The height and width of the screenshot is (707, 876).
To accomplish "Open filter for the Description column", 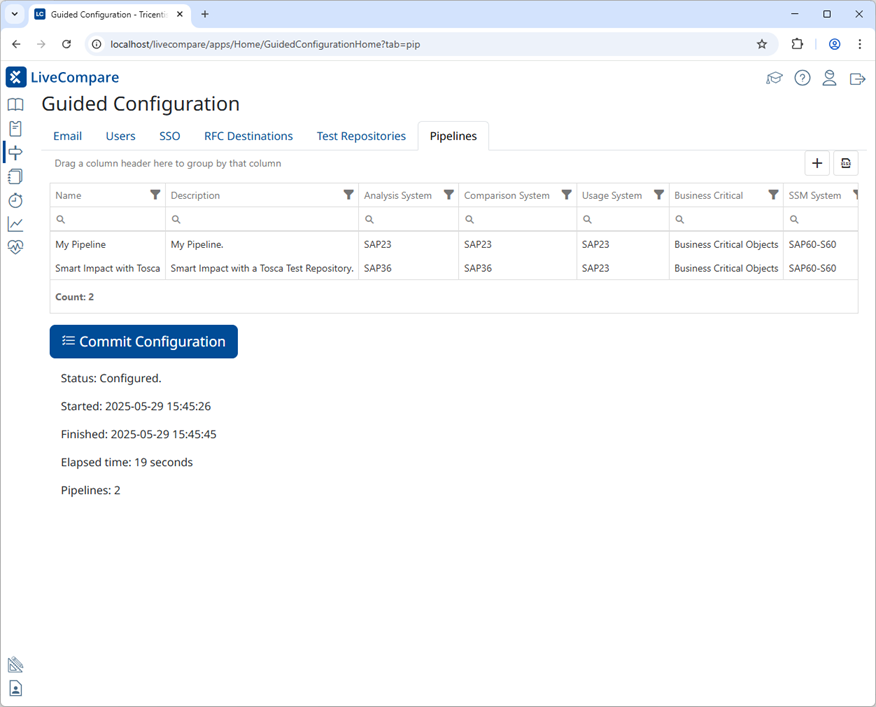I will [348, 195].
